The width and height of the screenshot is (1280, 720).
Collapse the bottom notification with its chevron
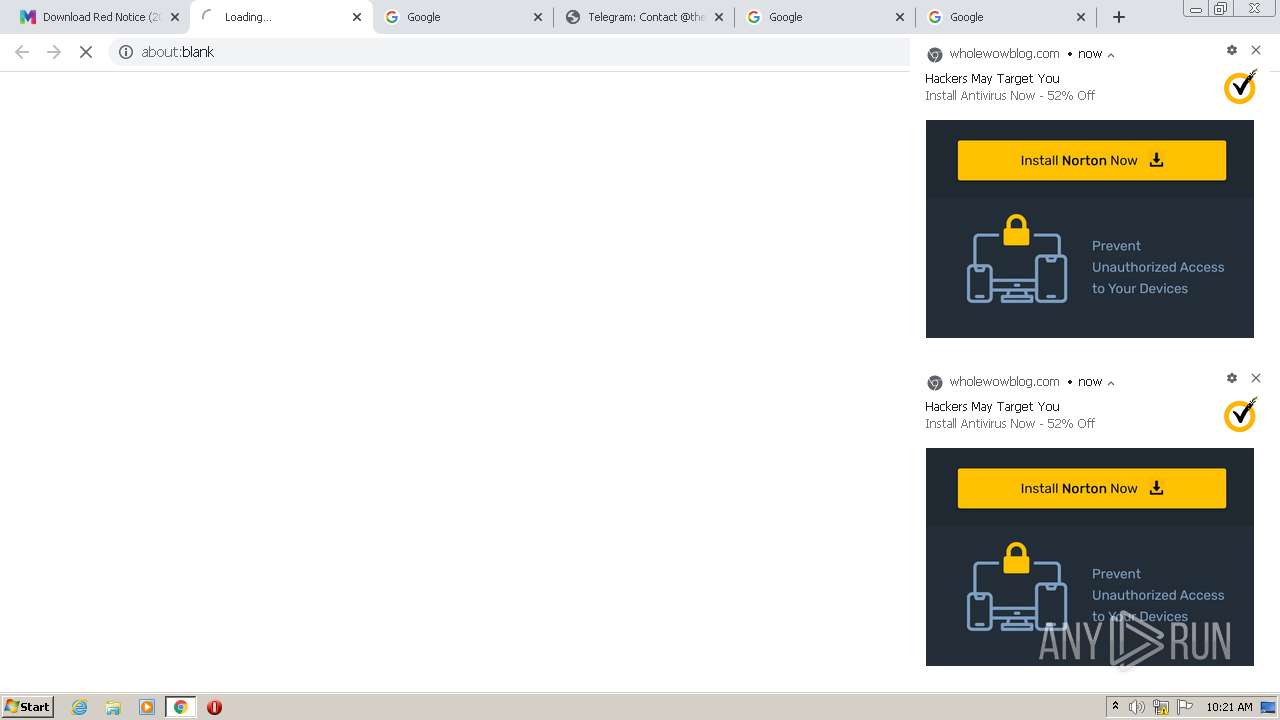(x=1111, y=383)
